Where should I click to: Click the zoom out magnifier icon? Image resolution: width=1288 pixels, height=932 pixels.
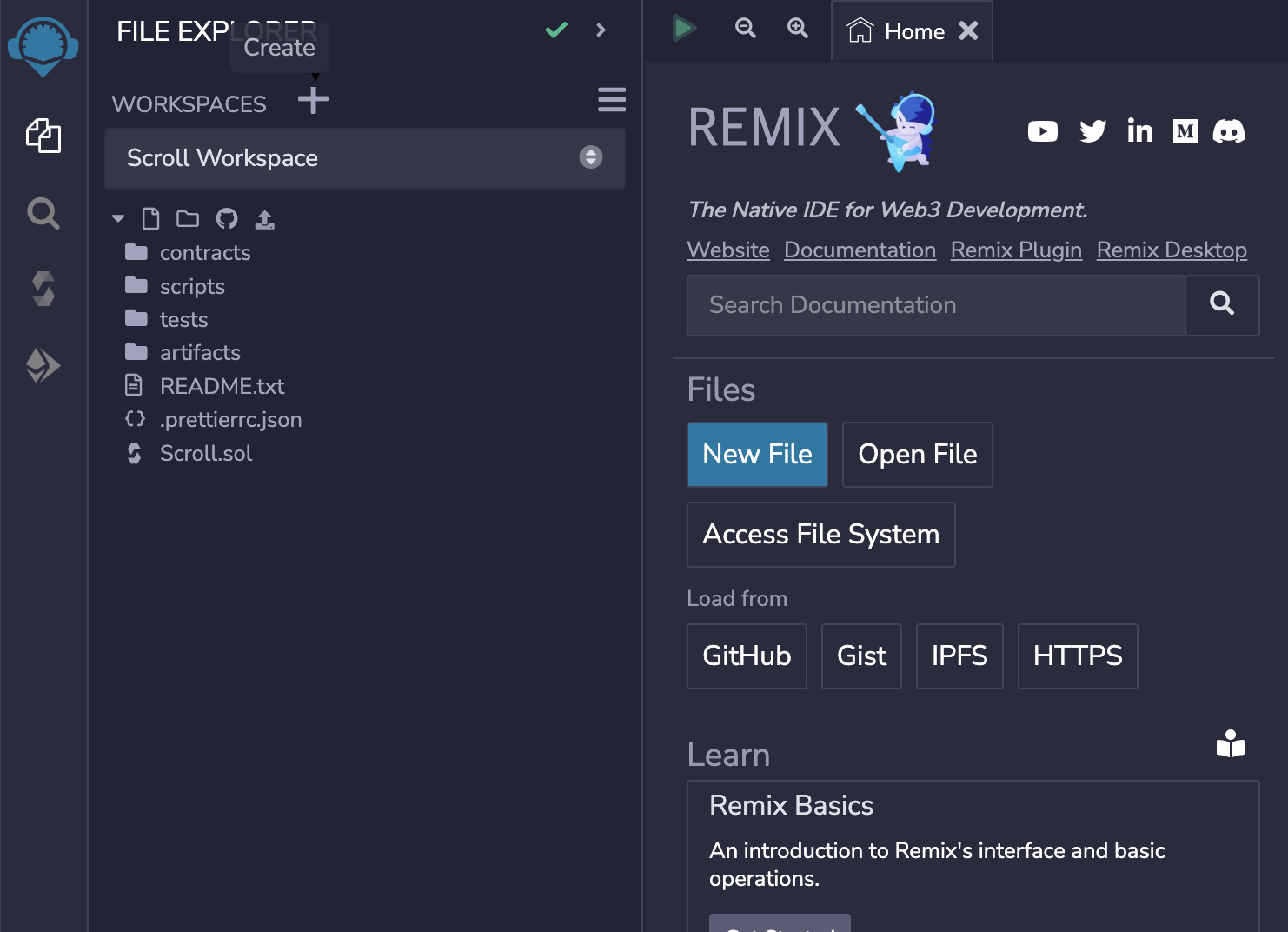point(746,29)
